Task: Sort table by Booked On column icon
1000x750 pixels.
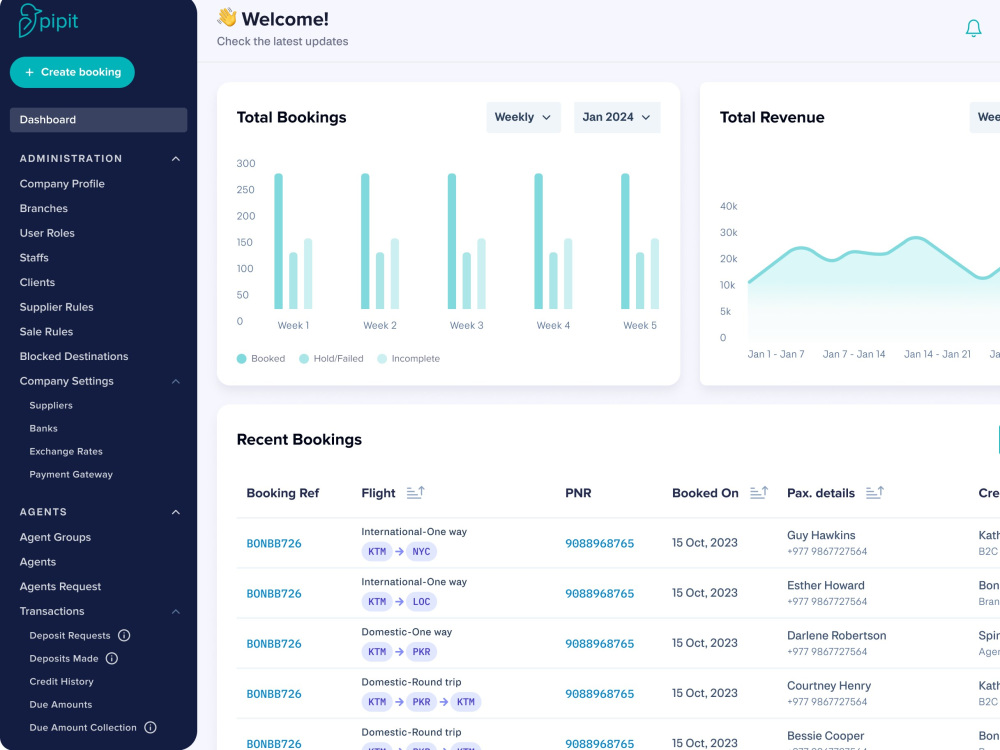Action: pos(759,492)
